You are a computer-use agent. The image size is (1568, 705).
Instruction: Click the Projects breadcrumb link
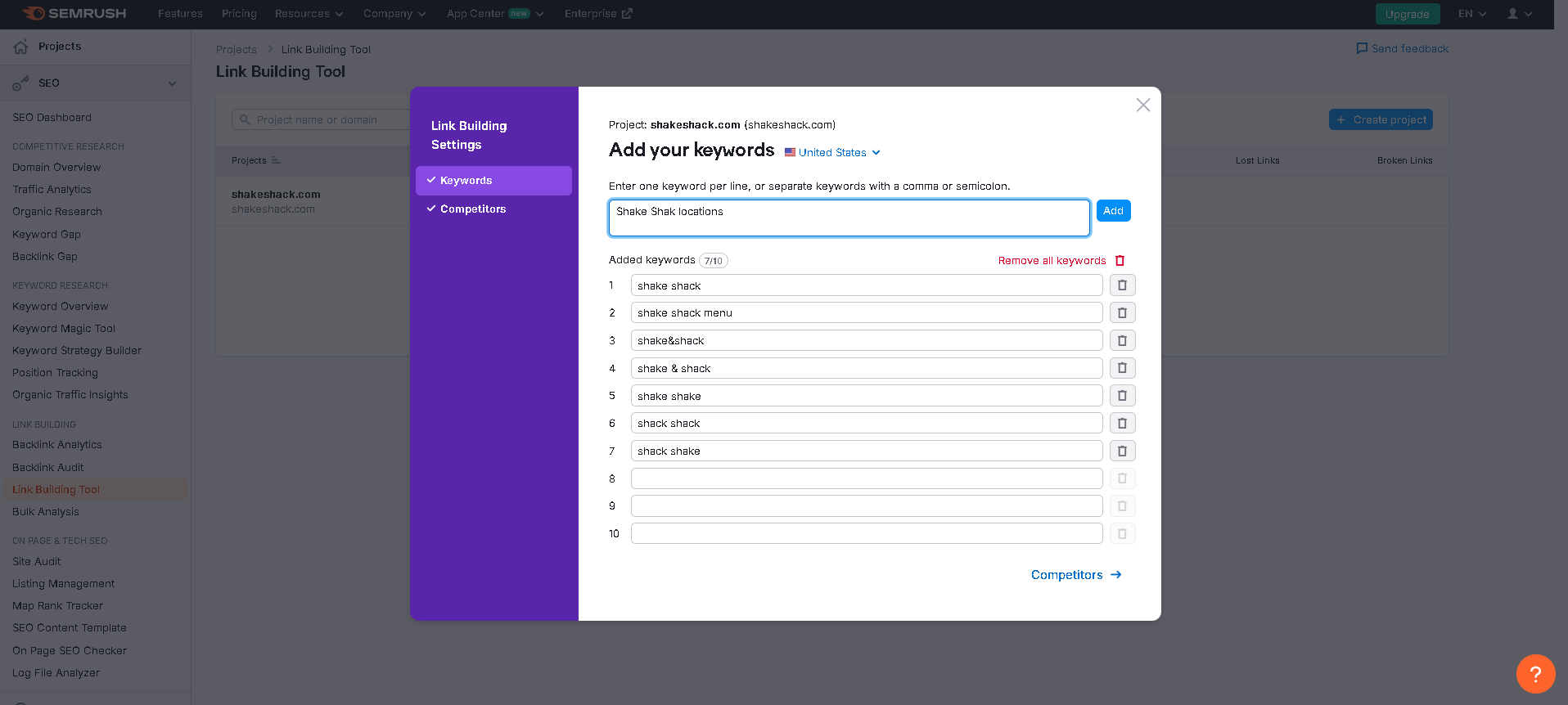point(236,50)
